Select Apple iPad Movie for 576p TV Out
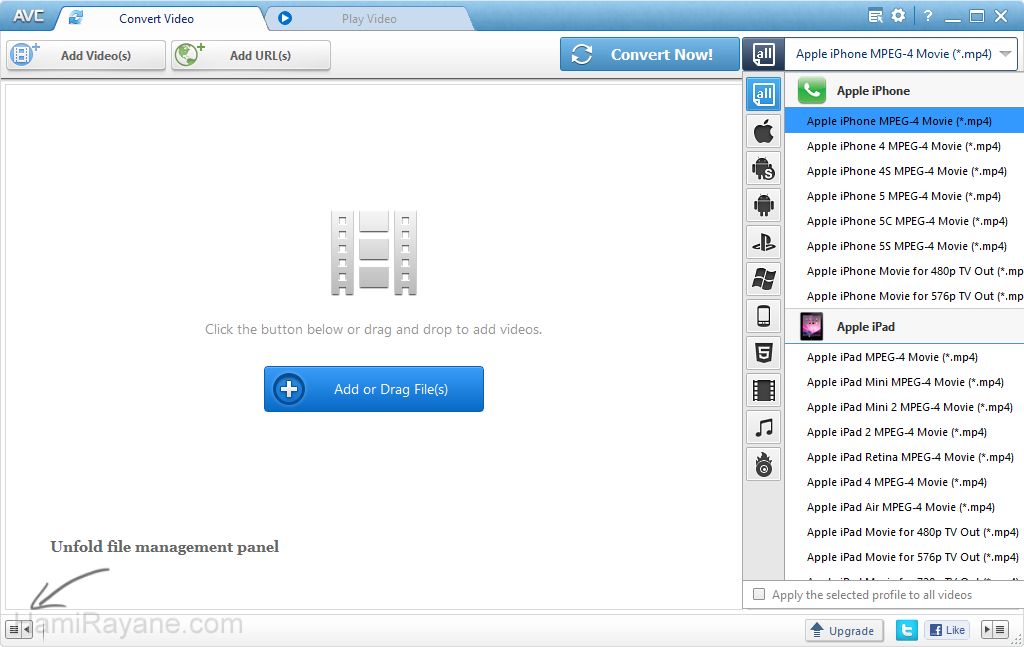This screenshot has width=1024, height=647. (904, 558)
